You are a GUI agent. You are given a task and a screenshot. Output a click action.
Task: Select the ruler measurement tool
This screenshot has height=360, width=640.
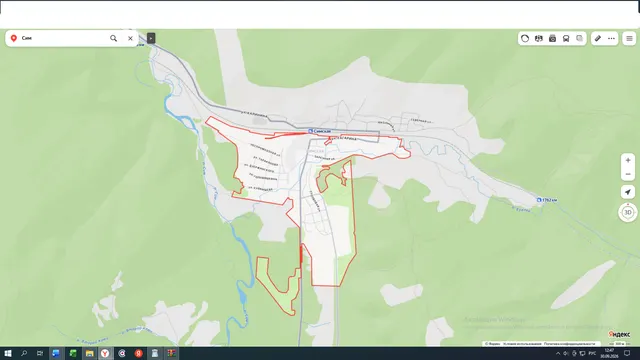(x=598, y=38)
